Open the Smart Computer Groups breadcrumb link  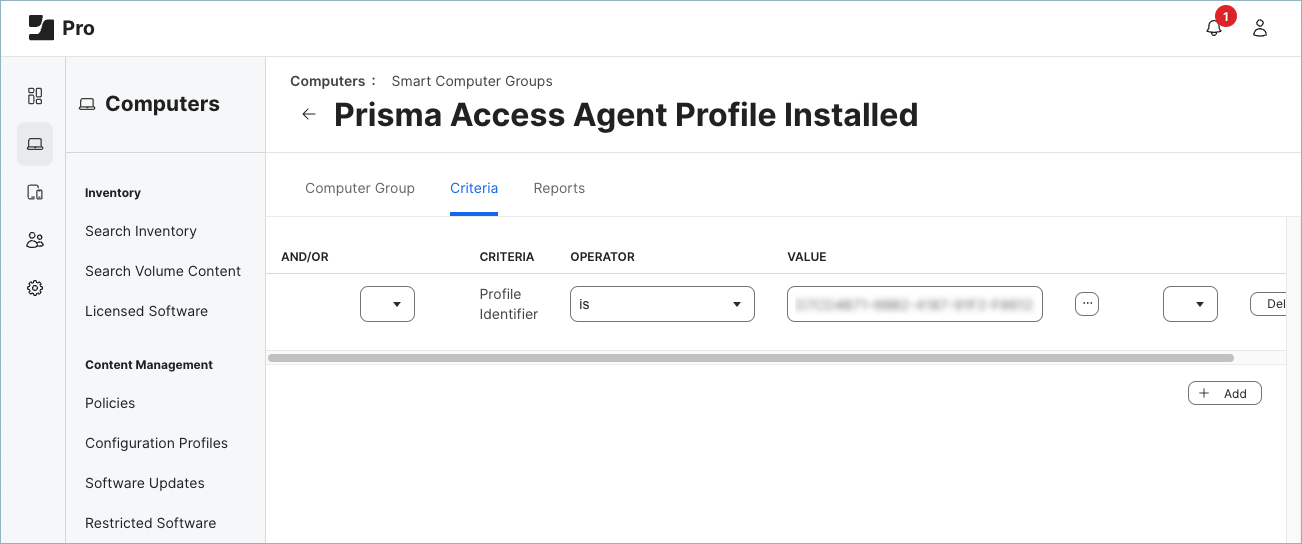point(472,81)
